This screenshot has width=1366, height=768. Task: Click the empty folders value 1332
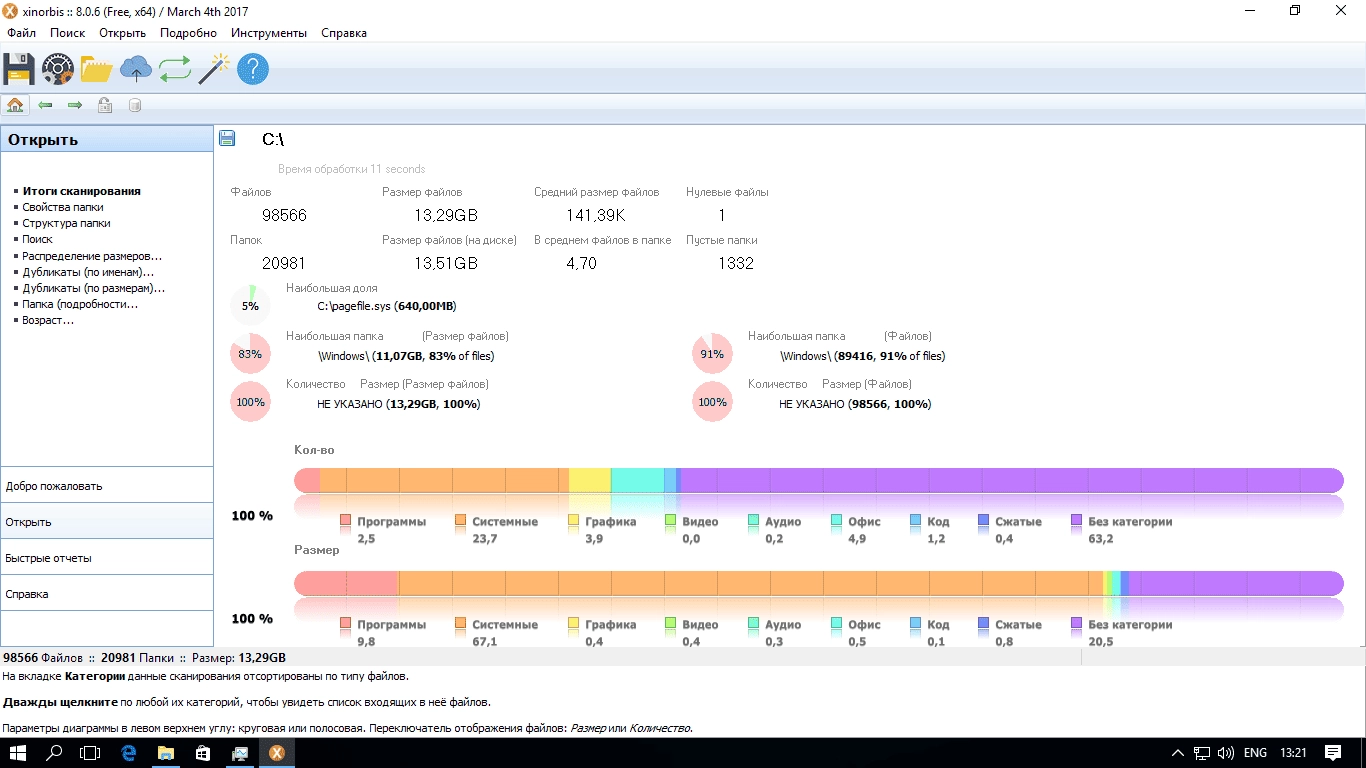[x=736, y=263]
